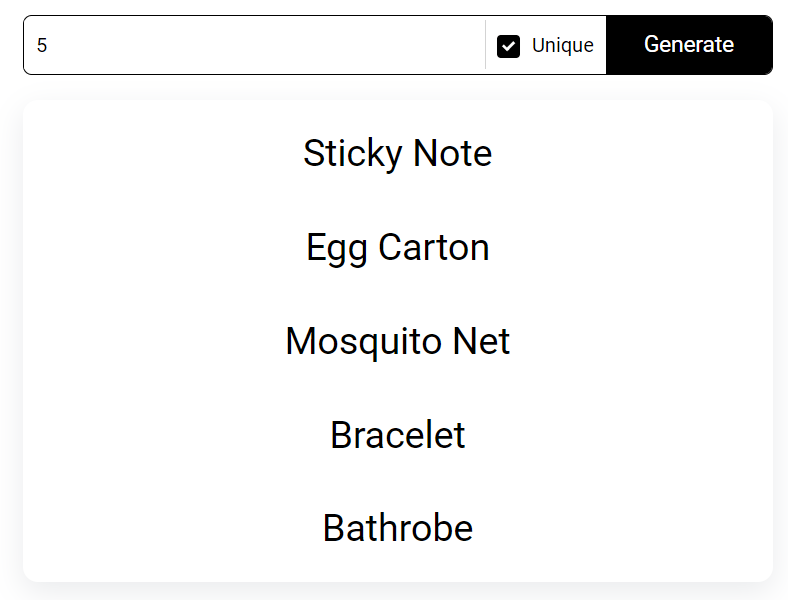Click the Mosquito Net result
The height and width of the screenshot is (600, 788).
[397, 342]
